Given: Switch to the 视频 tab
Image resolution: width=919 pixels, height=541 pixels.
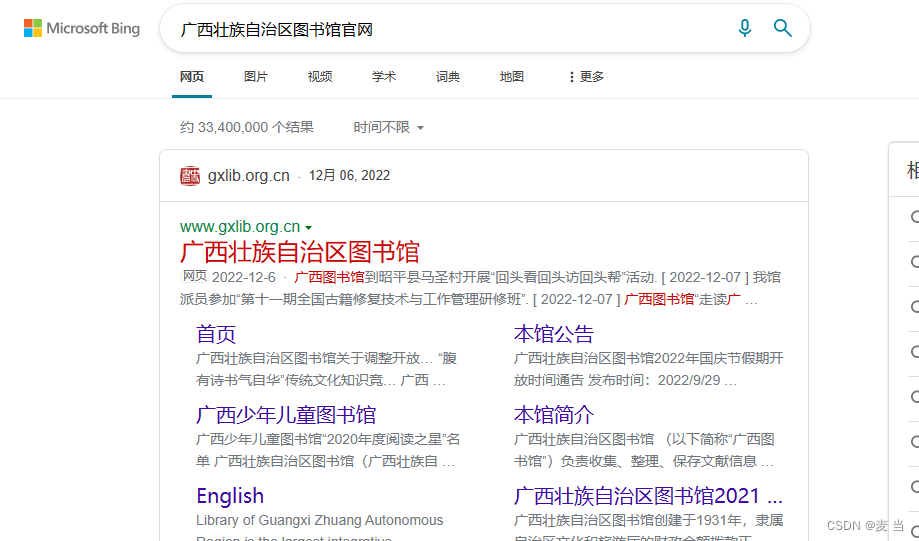Looking at the screenshot, I should pyautogui.click(x=319, y=77).
